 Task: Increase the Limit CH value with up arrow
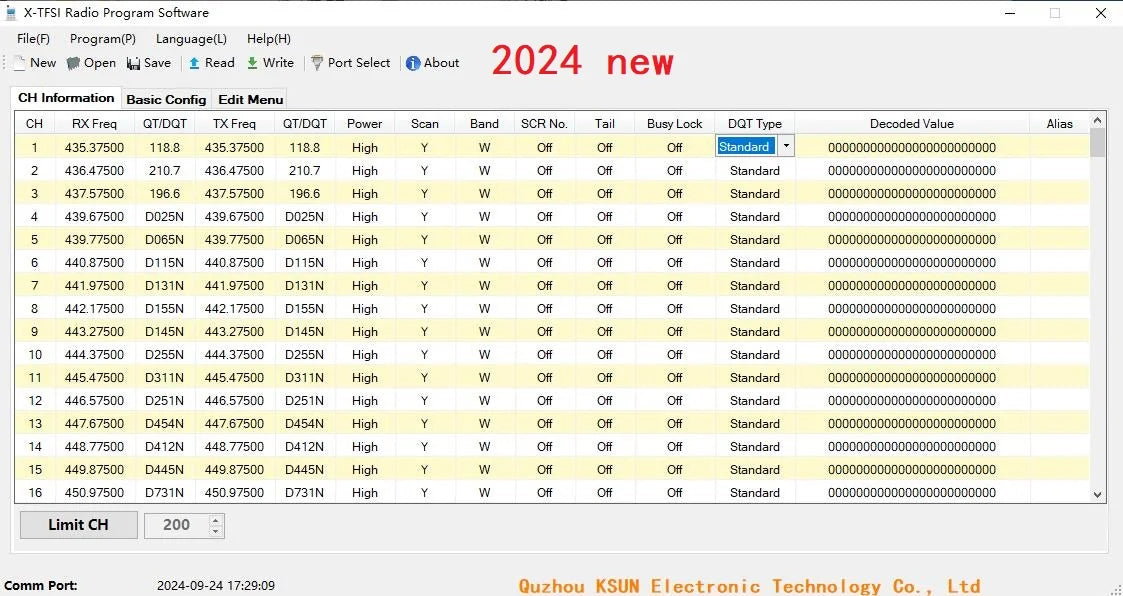(x=216, y=520)
